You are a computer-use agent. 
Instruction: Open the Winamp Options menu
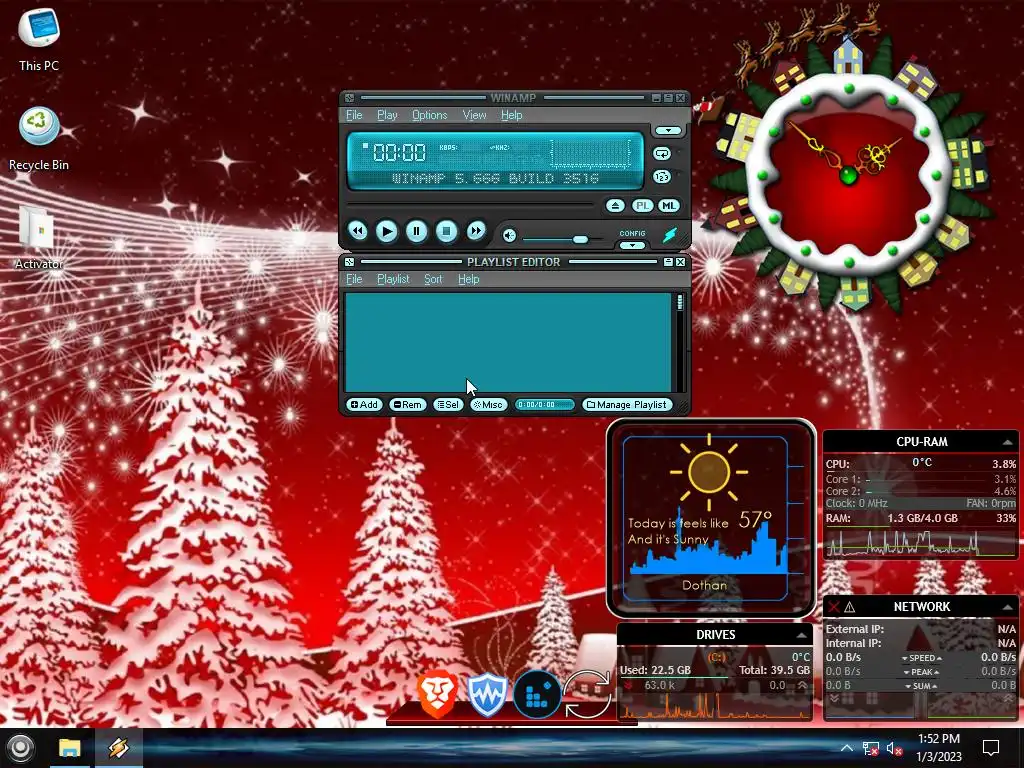430,115
